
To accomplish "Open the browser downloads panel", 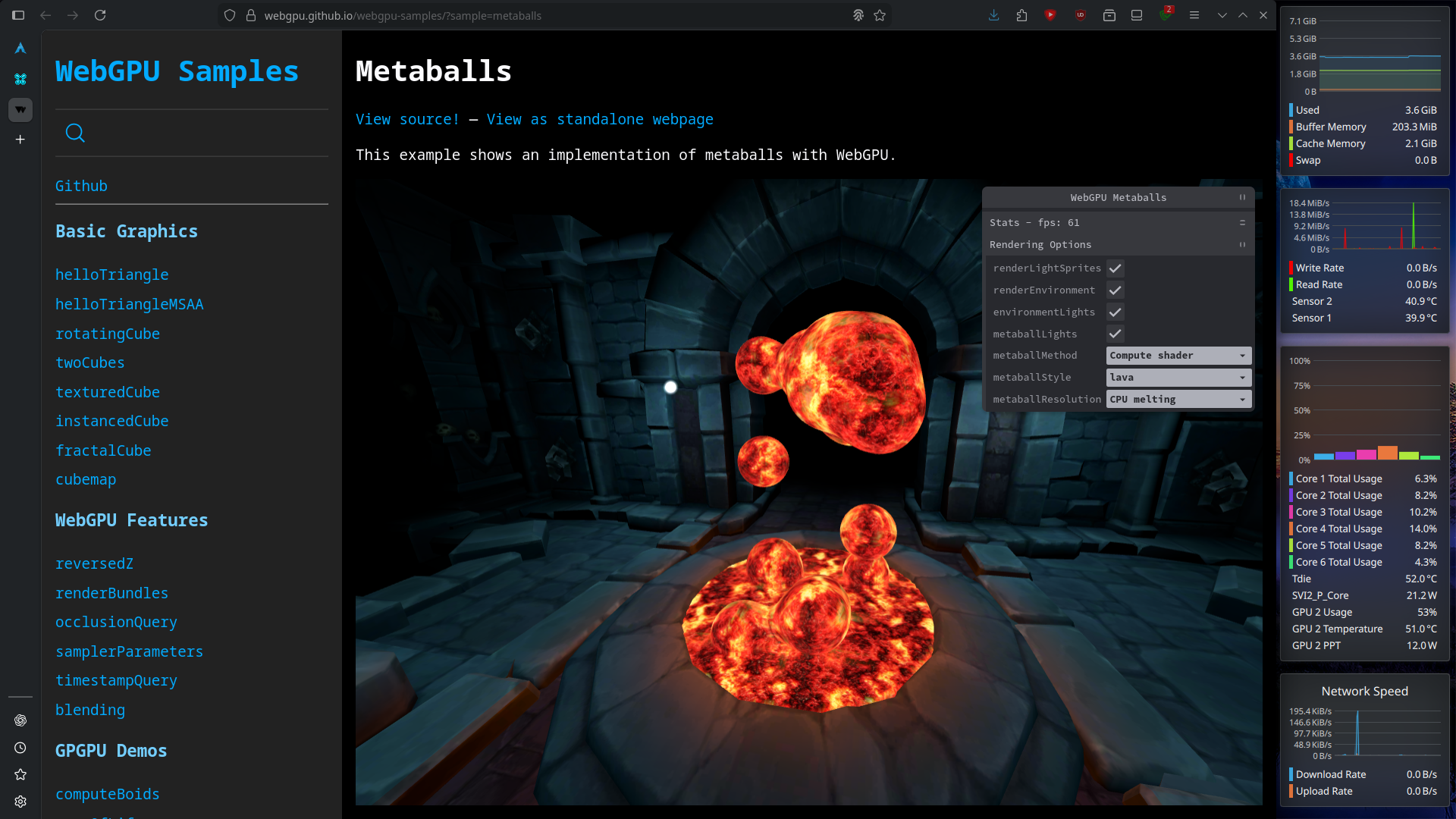I will [993, 15].
